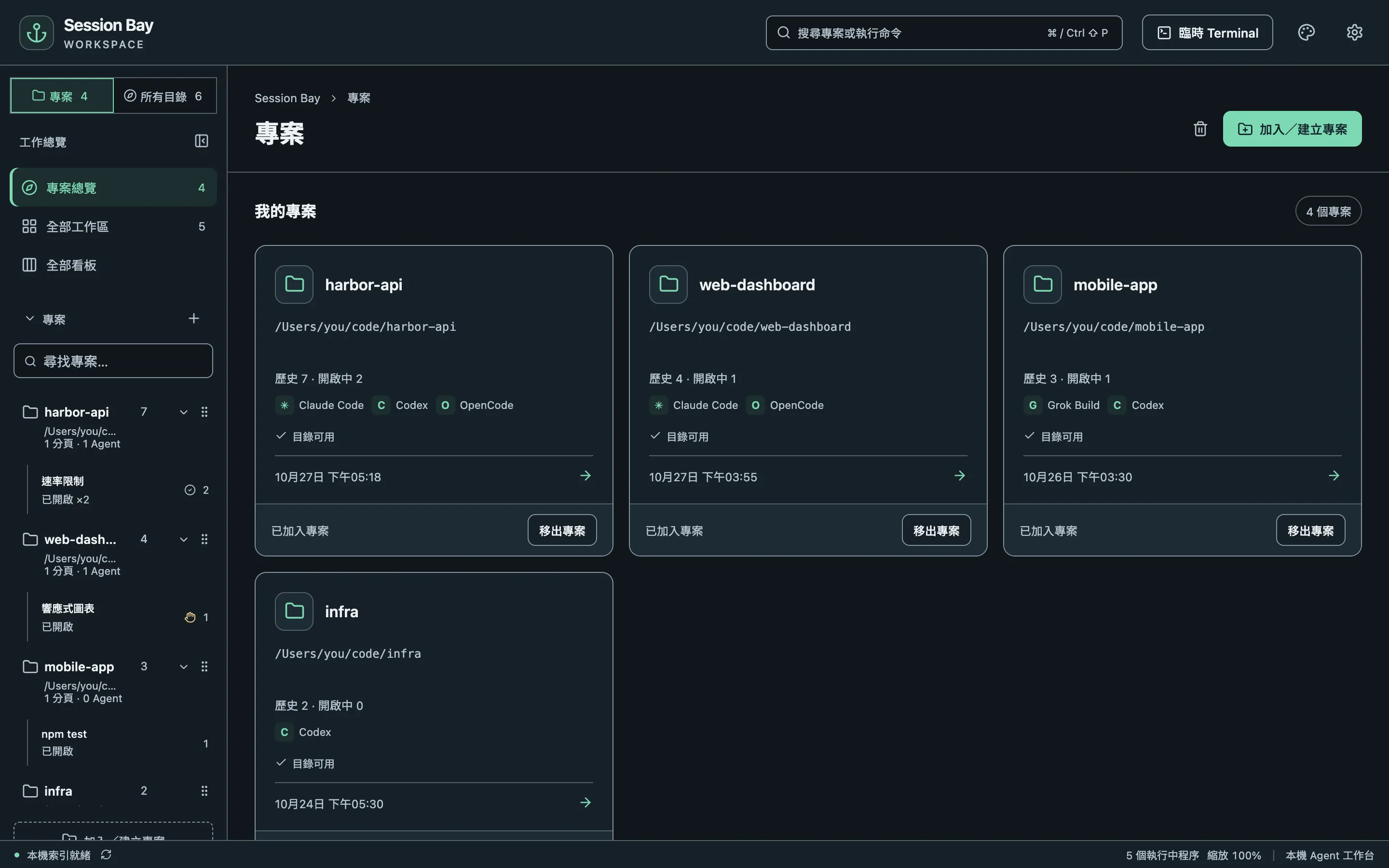1389x868 pixels.
Task: Click the trash icon near 加入/建立專案
Action: tap(1200, 129)
